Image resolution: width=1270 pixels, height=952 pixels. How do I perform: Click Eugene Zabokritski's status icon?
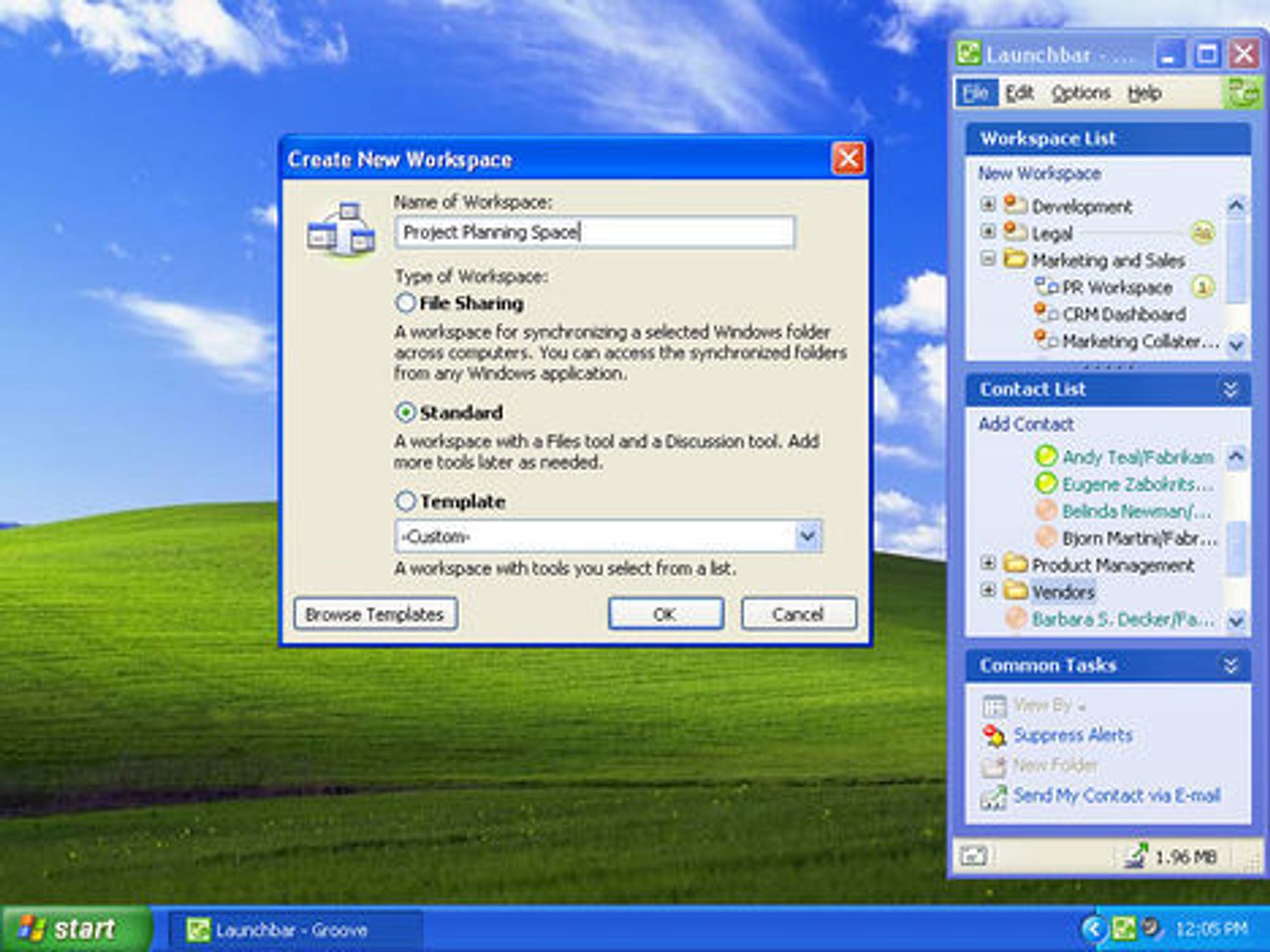(1046, 483)
